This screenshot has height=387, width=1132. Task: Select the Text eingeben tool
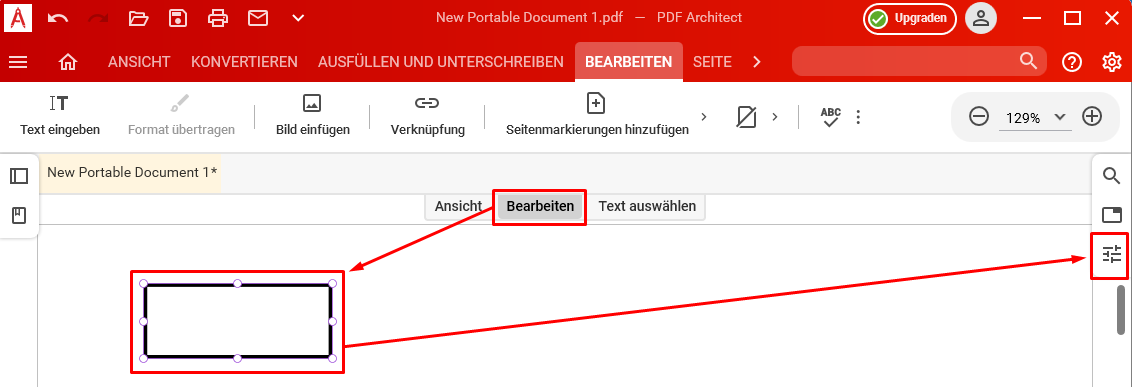coord(60,116)
